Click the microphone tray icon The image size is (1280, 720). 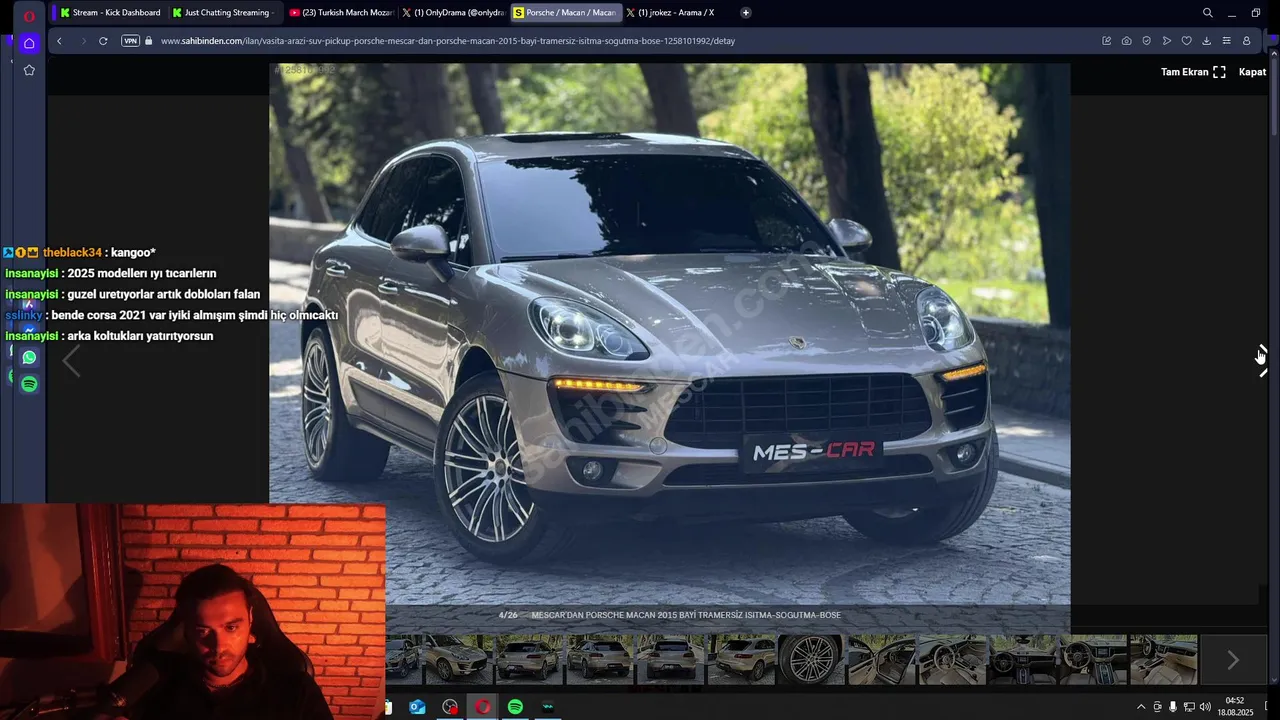coord(1173,707)
